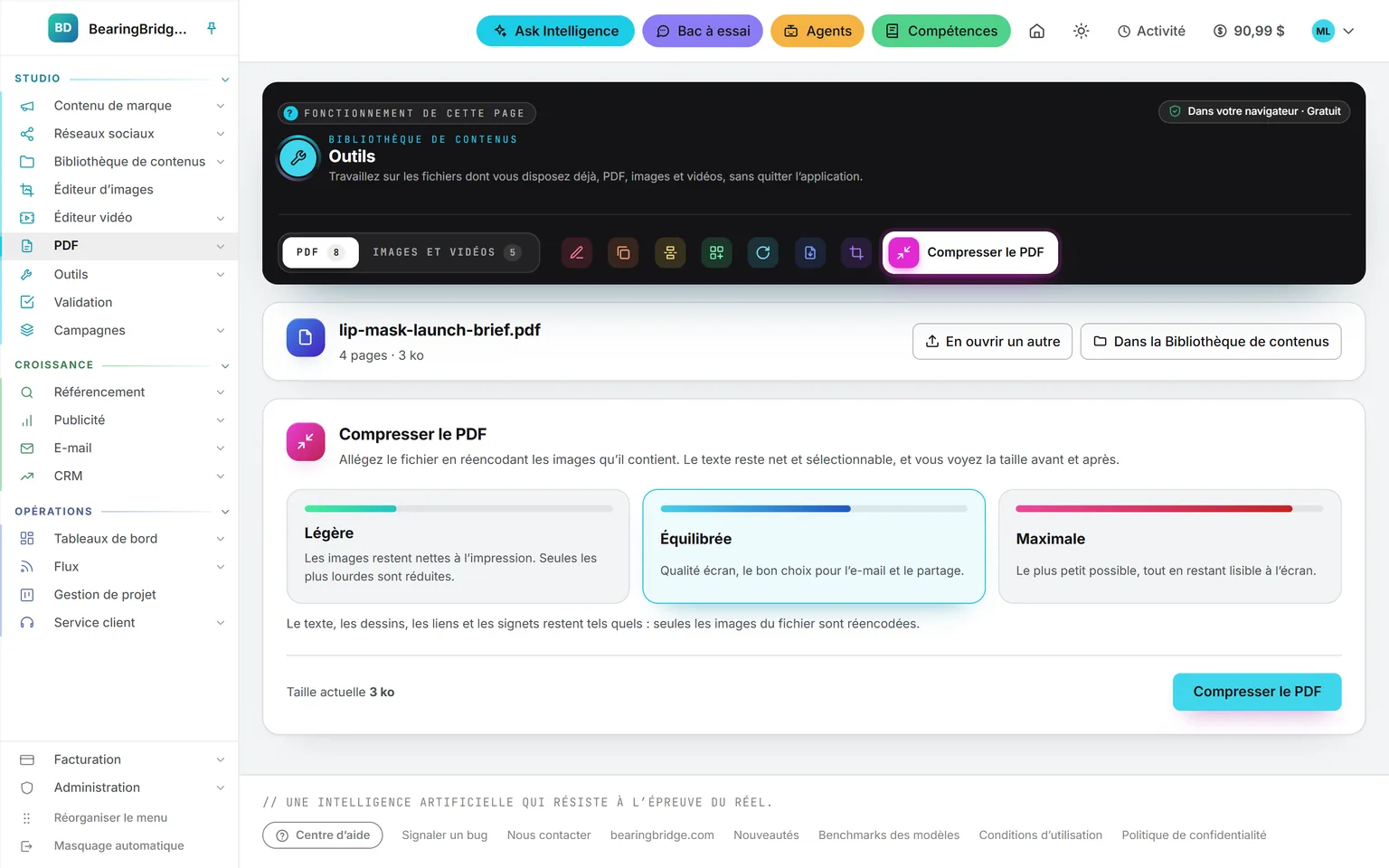Select the purple crop PDF tool
Image resolution: width=1389 pixels, height=868 pixels.
(x=856, y=252)
